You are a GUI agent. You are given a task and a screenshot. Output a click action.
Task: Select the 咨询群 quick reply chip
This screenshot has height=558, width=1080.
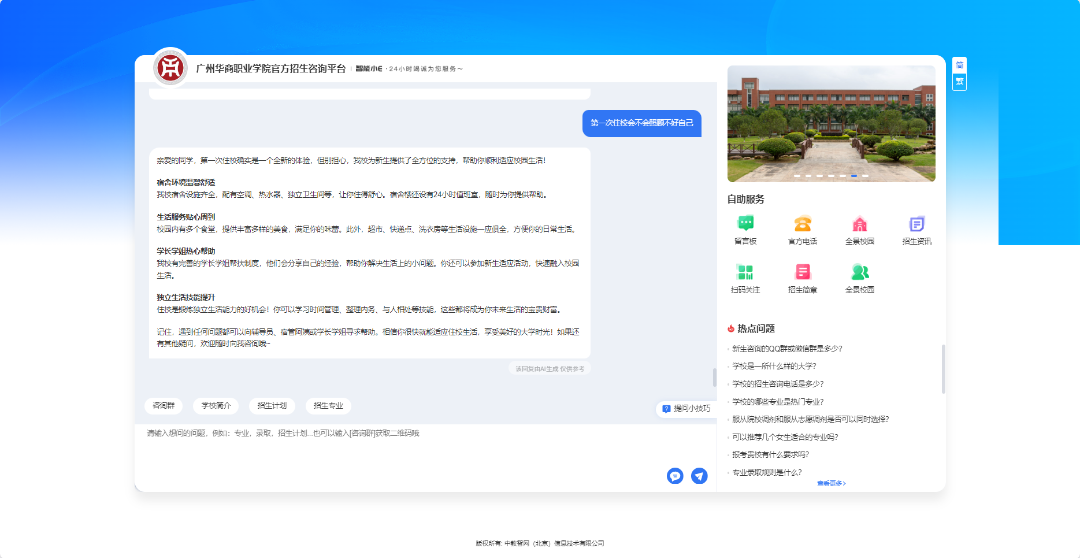(x=163, y=406)
